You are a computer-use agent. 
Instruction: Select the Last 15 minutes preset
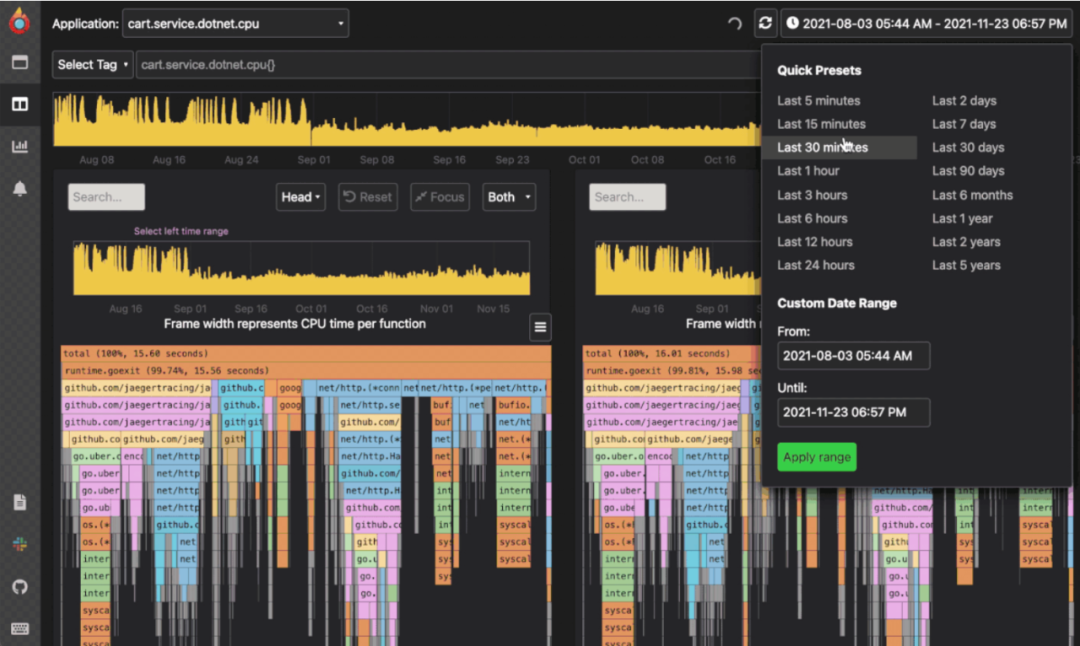point(821,124)
